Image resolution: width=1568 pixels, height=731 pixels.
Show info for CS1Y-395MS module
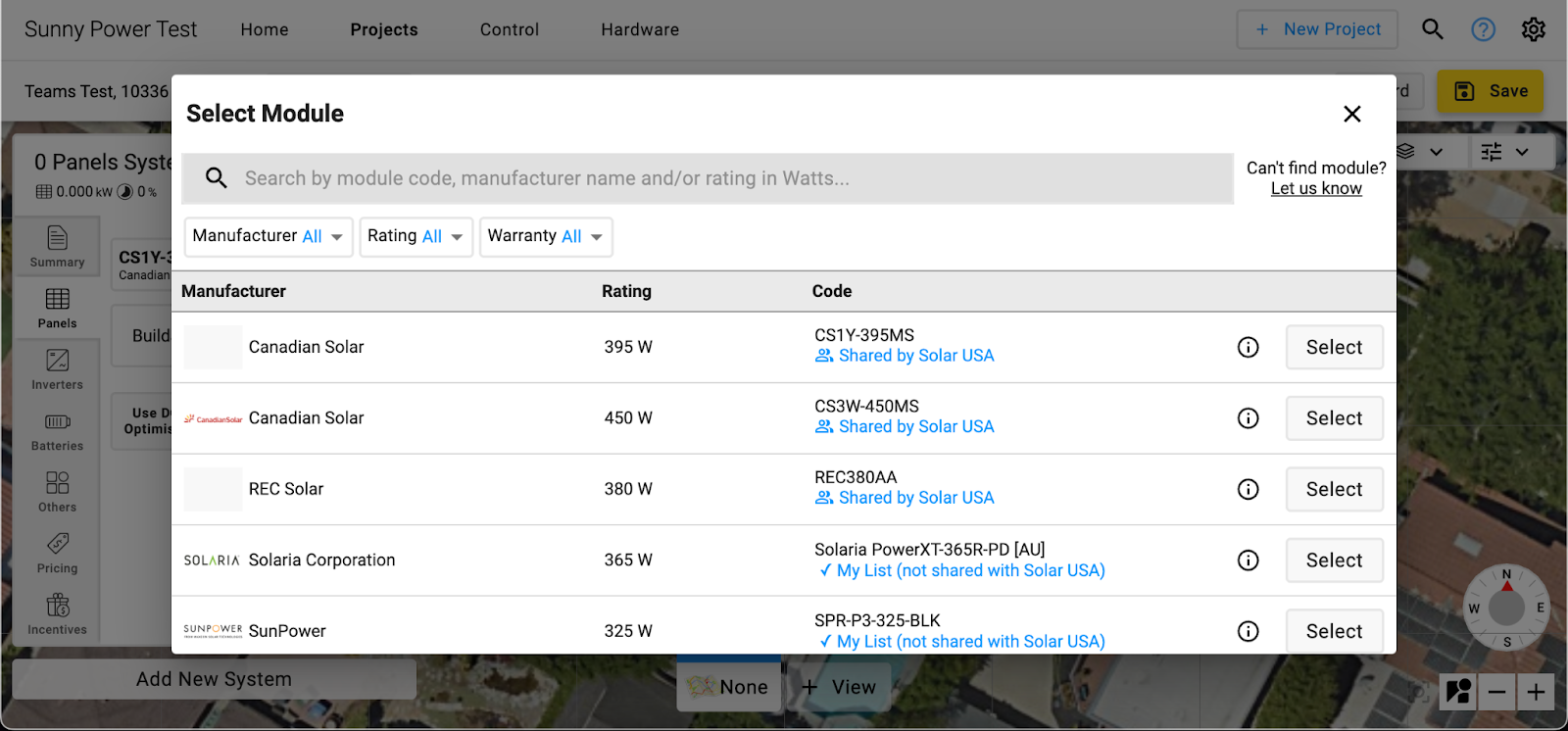pos(1249,347)
